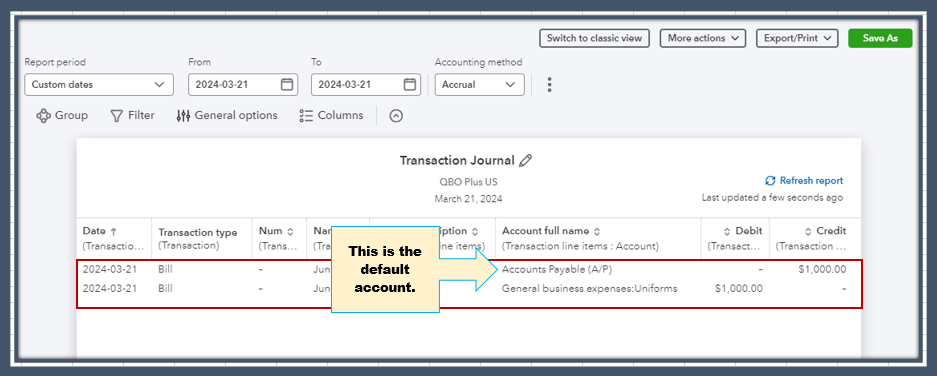Open the More actions dropdown

pos(703,38)
